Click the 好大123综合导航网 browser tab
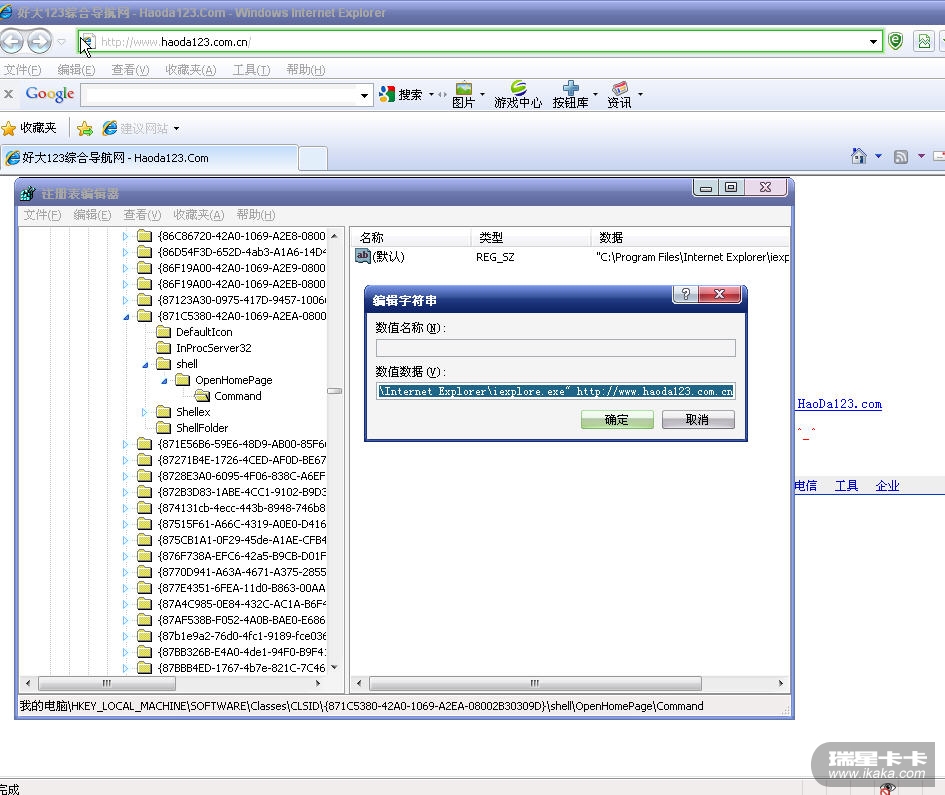Viewport: 945px width, 795px height. tap(149, 158)
